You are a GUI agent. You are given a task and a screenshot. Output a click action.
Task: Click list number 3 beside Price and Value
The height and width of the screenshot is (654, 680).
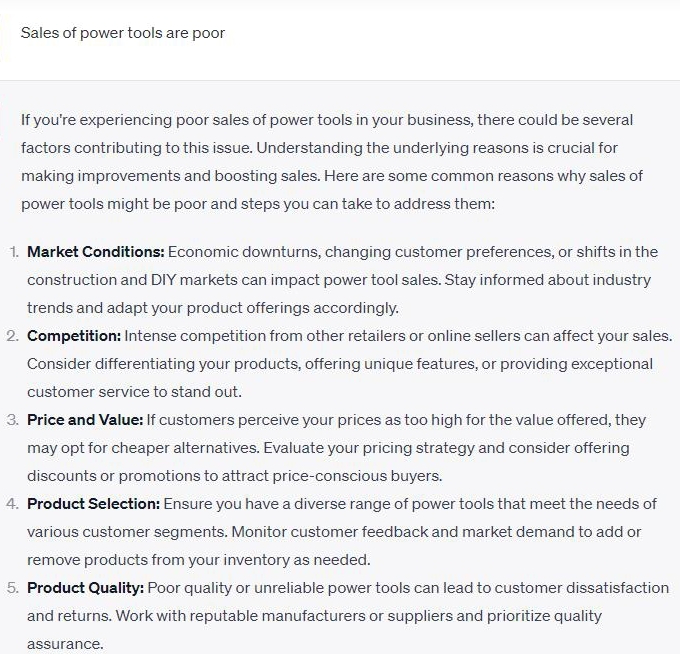pyautogui.click(x=13, y=420)
